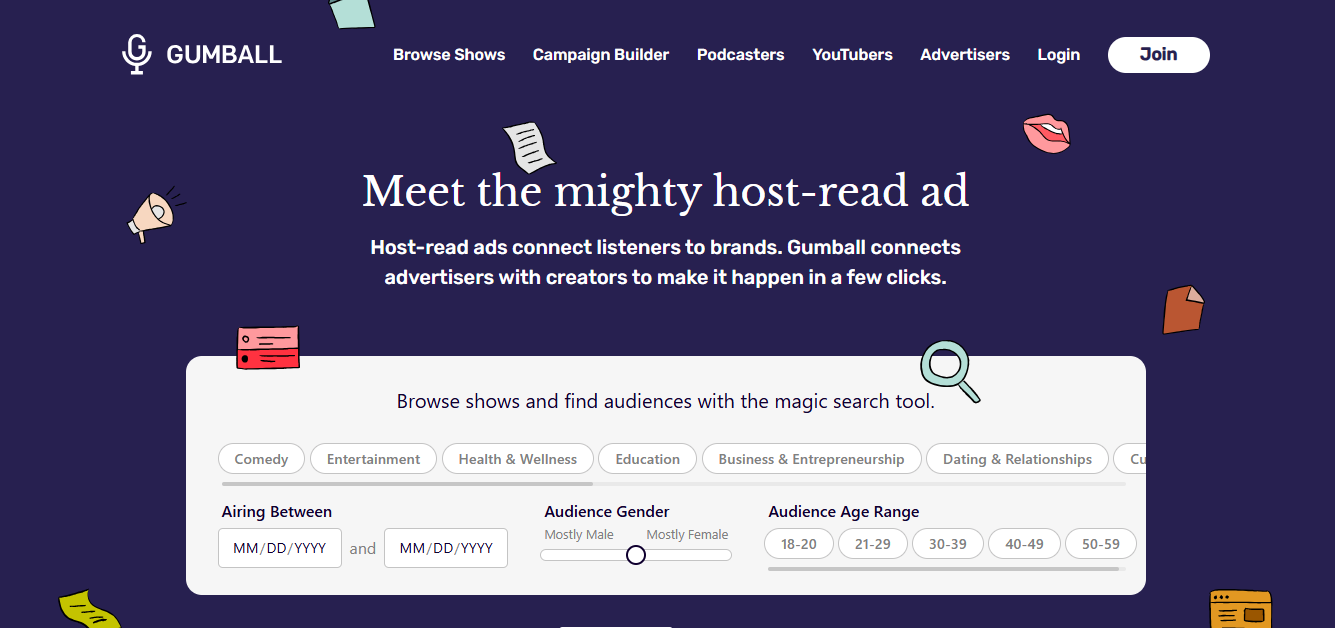Screen dimensions: 1335x628
Task: Enable the 40-49 age filter
Action: point(1024,544)
